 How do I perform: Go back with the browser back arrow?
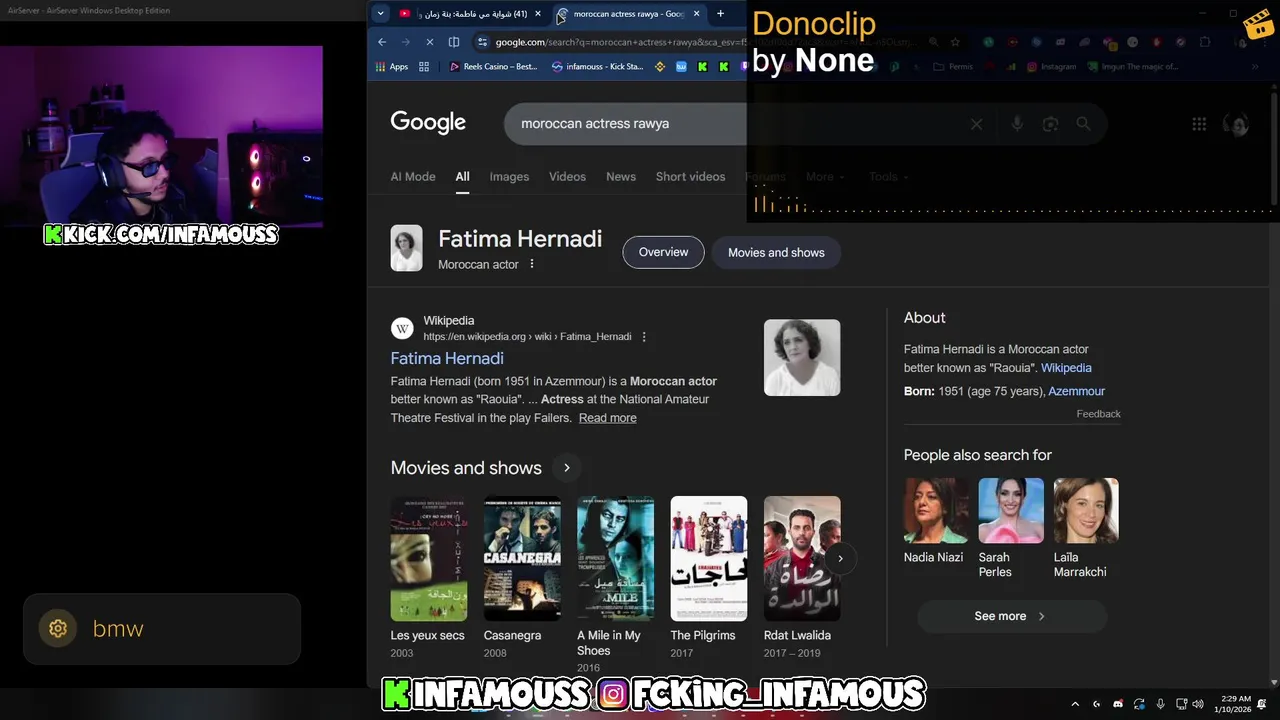click(x=382, y=42)
